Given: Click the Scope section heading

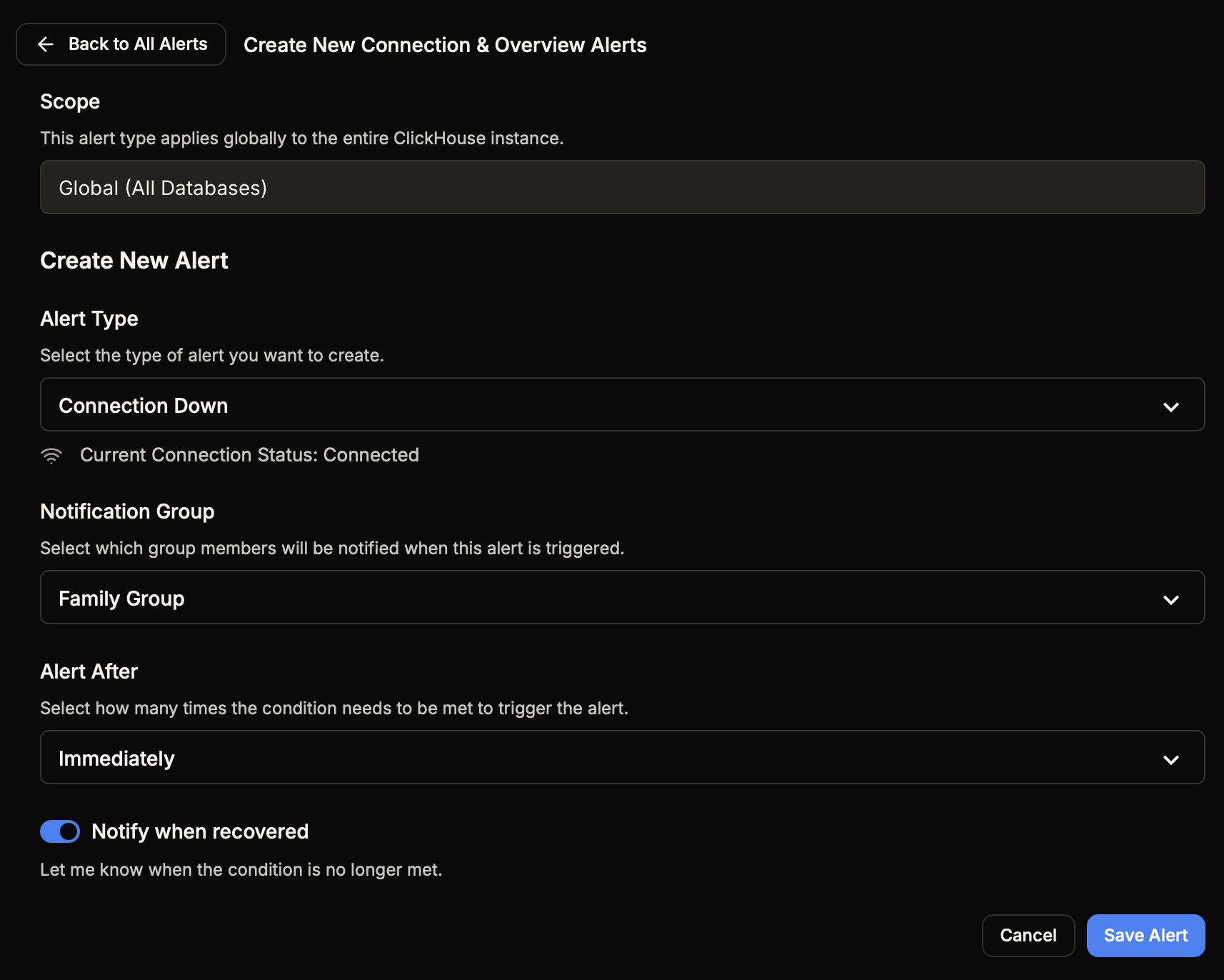Looking at the screenshot, I should click(70, 101).
